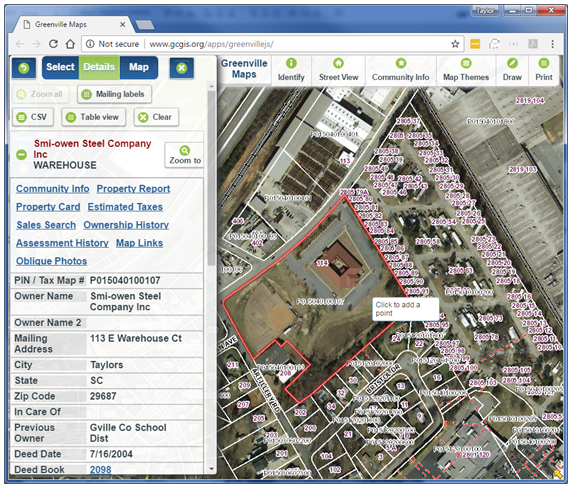Activate the Identify tool
This screenshot has height=487, width=571.
tap(291, 70)
